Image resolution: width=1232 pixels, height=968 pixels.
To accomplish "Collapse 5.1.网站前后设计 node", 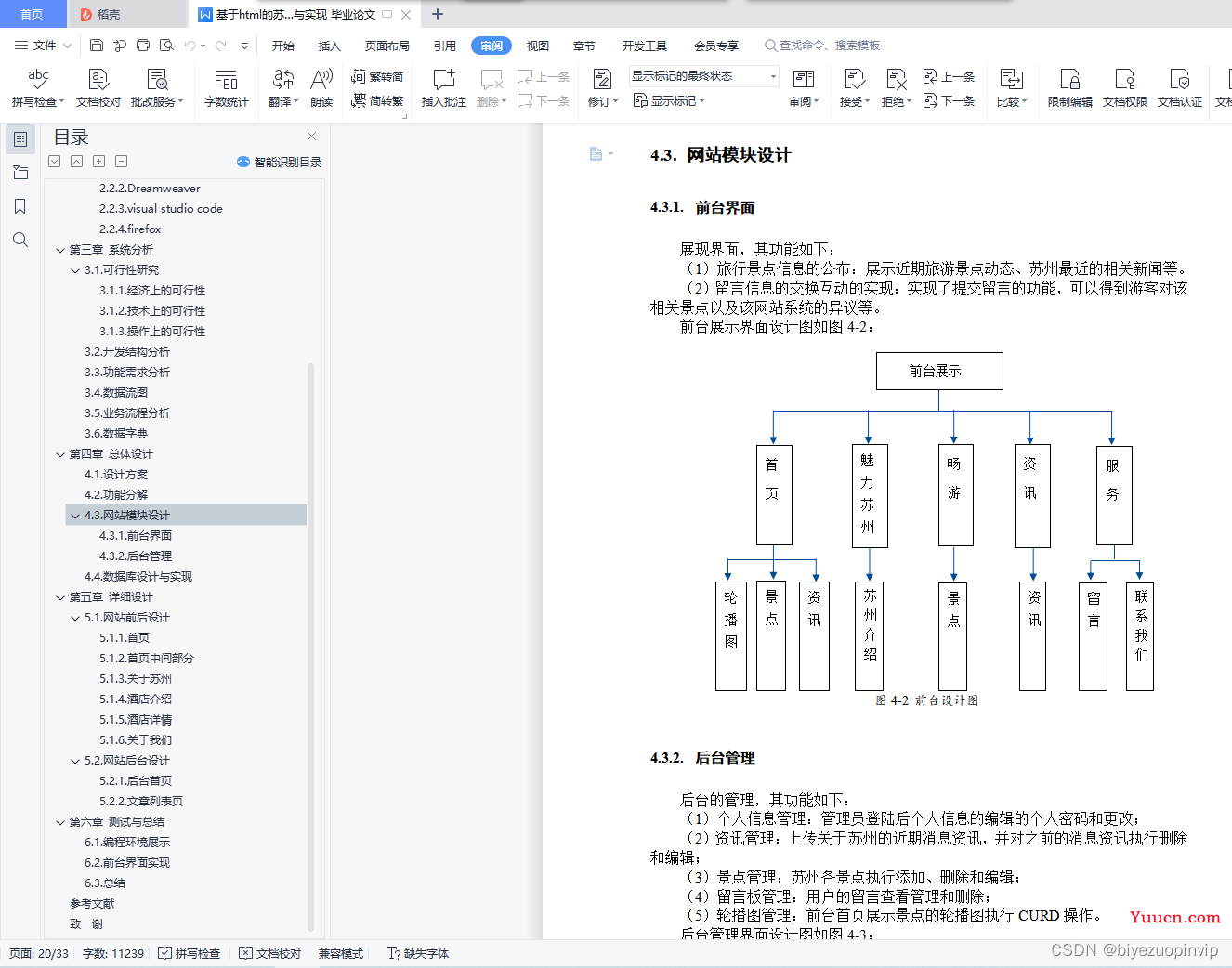I will tap(75, 618).
